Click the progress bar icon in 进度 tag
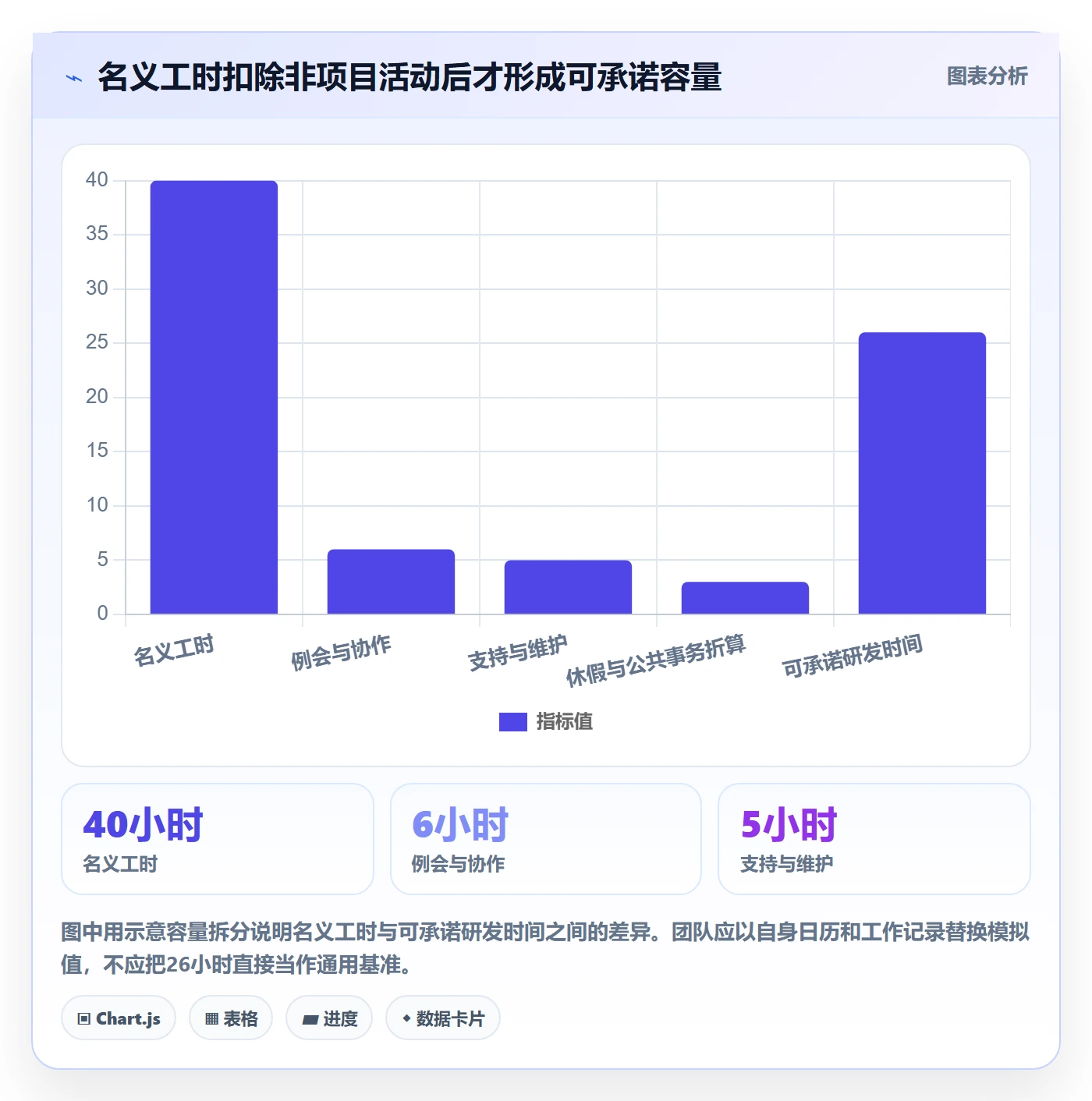Image resolution: width=1092 pixels, height=1101 pixels. tap(310, 1019)
